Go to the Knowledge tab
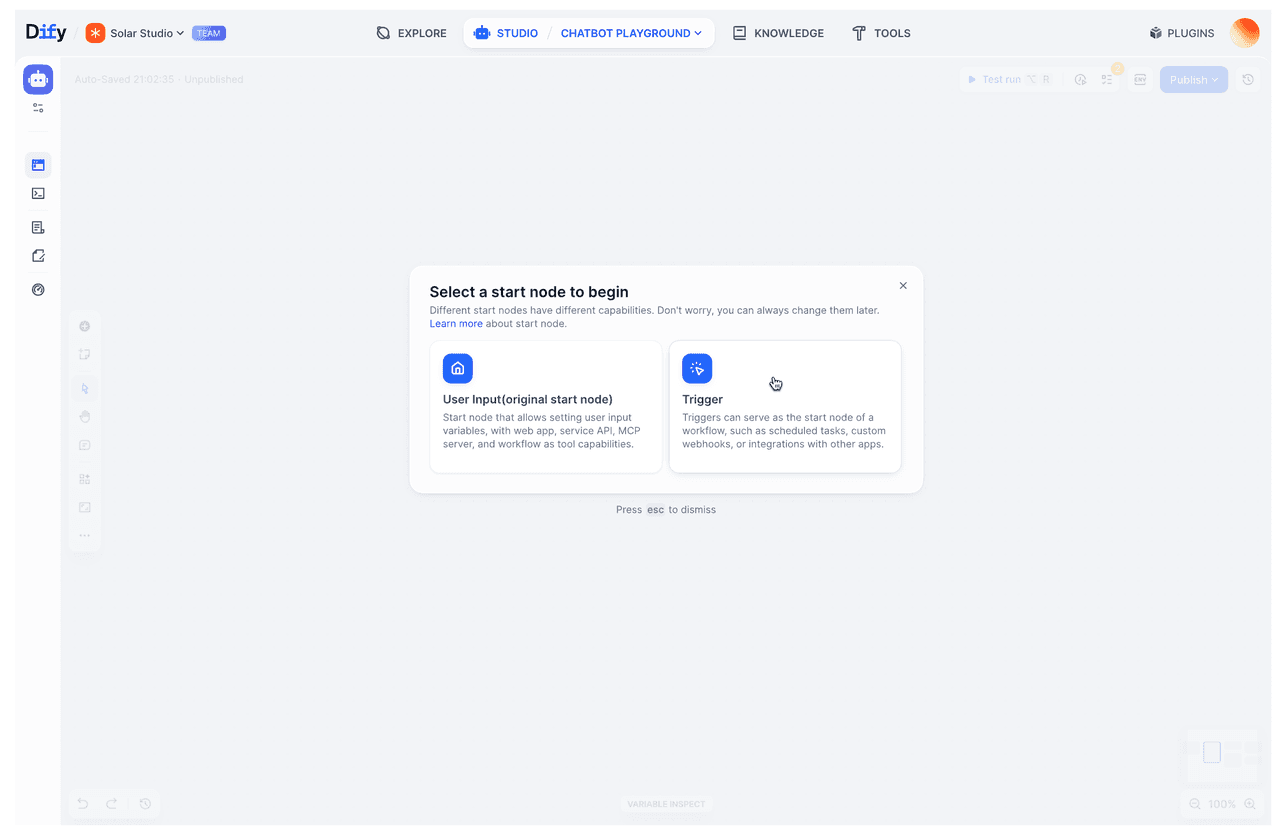Viewport: 1280px width, 835px height. (778, 33)
